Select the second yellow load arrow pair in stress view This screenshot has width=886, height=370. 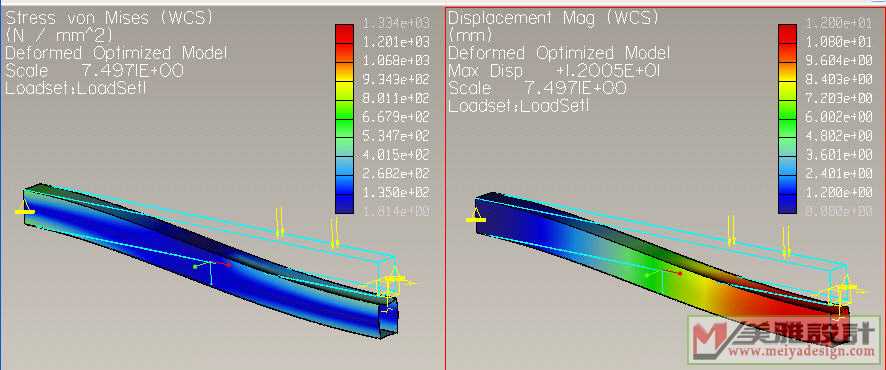[335, 232]
